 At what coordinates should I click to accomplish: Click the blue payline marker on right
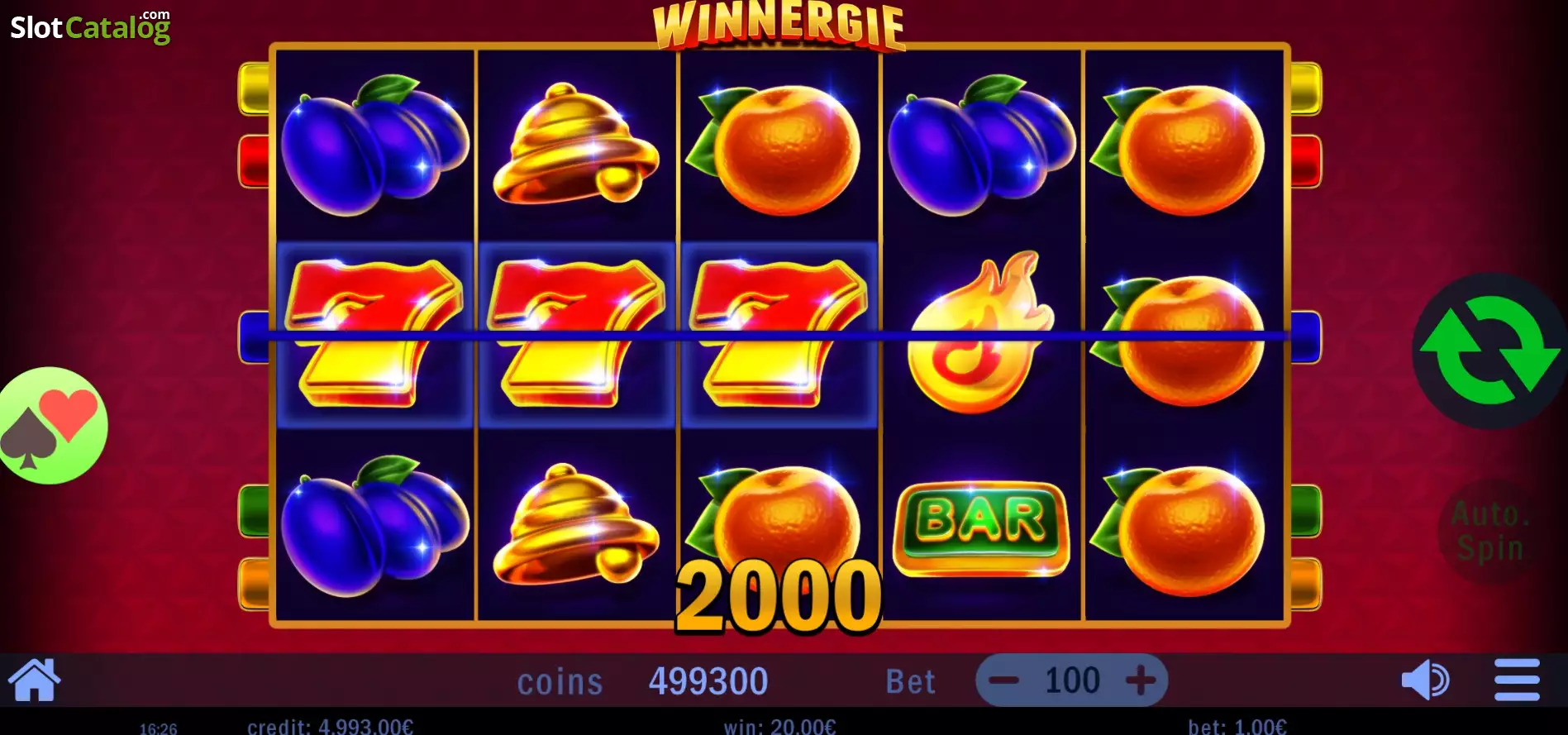[x=1306, y=336]
